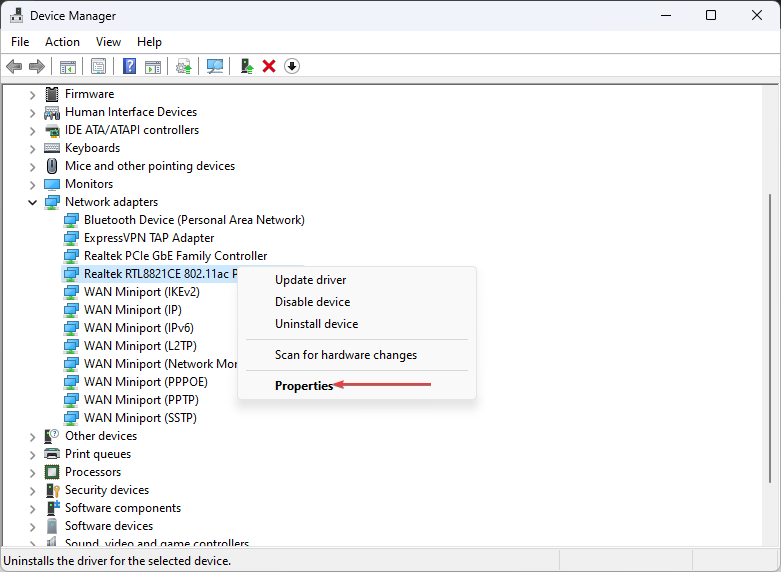Click the black down-arrow disable device icon
This screenshot has width=781, height=572.
292,66
